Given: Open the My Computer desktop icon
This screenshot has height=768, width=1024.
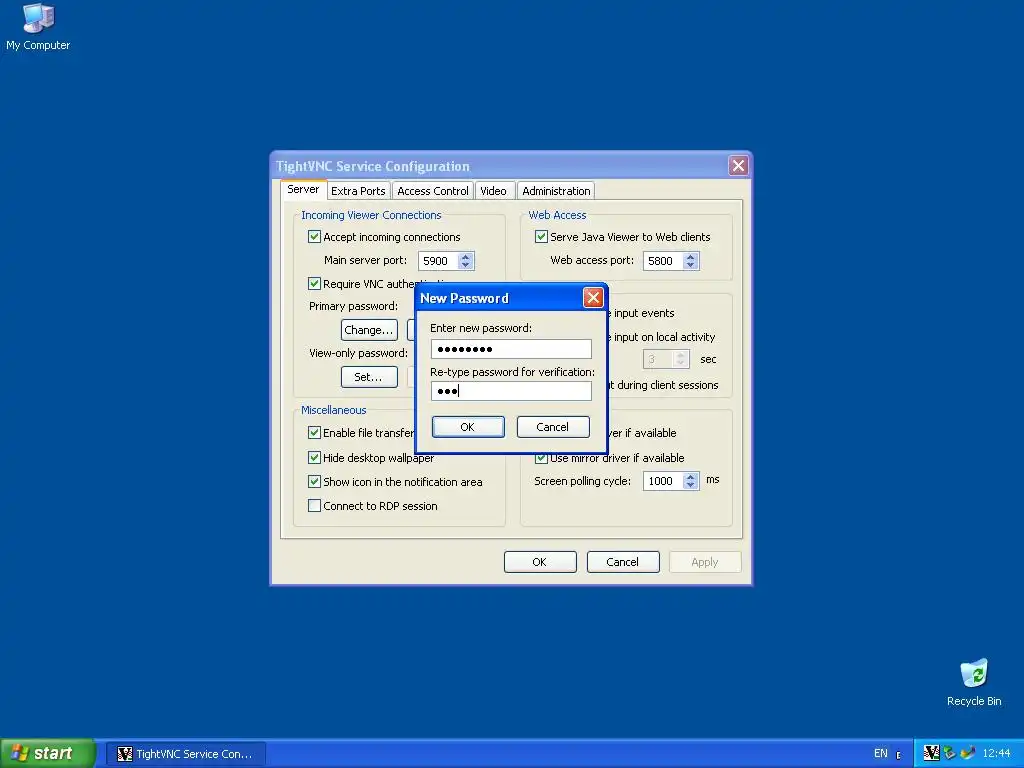Looking at the screenshot, I should 38,26.
